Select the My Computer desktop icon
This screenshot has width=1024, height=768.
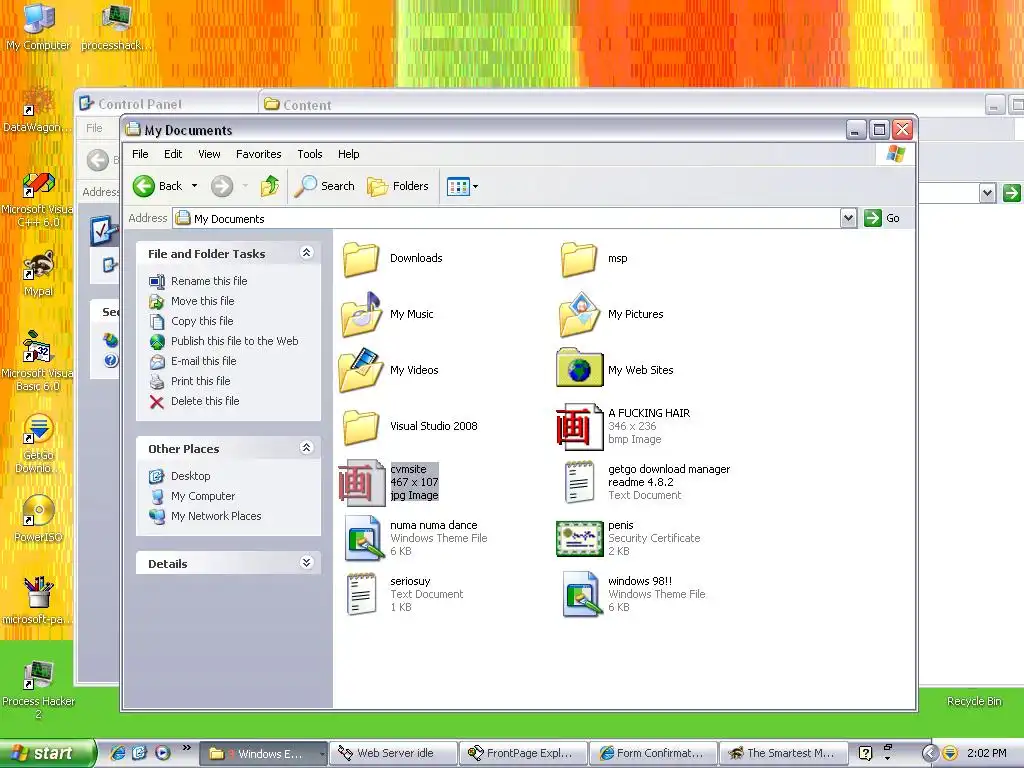coord(39,27)
